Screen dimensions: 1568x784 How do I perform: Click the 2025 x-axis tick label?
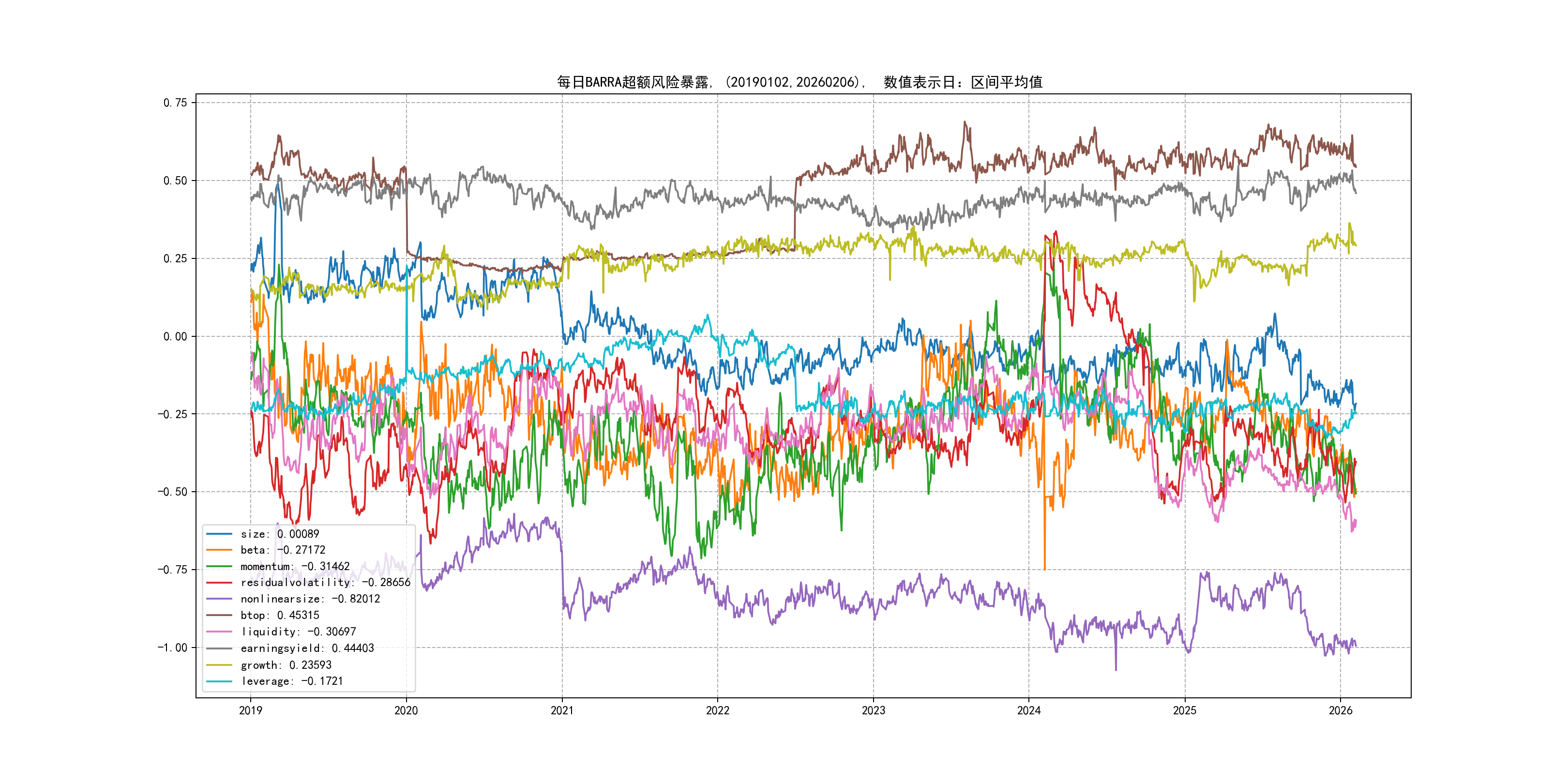tap(1185, 710)
